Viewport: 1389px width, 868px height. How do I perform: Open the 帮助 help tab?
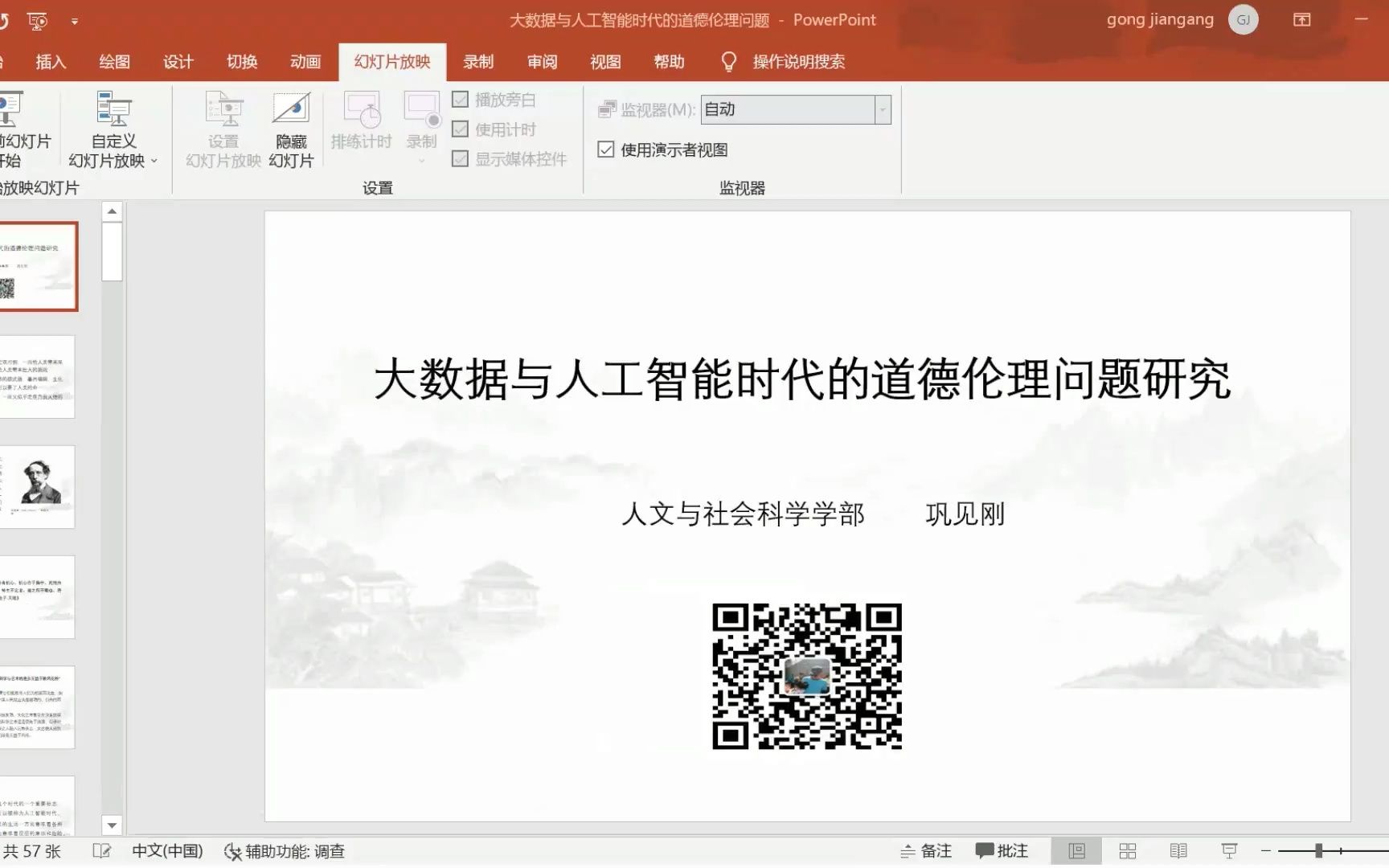pos(669,62)
